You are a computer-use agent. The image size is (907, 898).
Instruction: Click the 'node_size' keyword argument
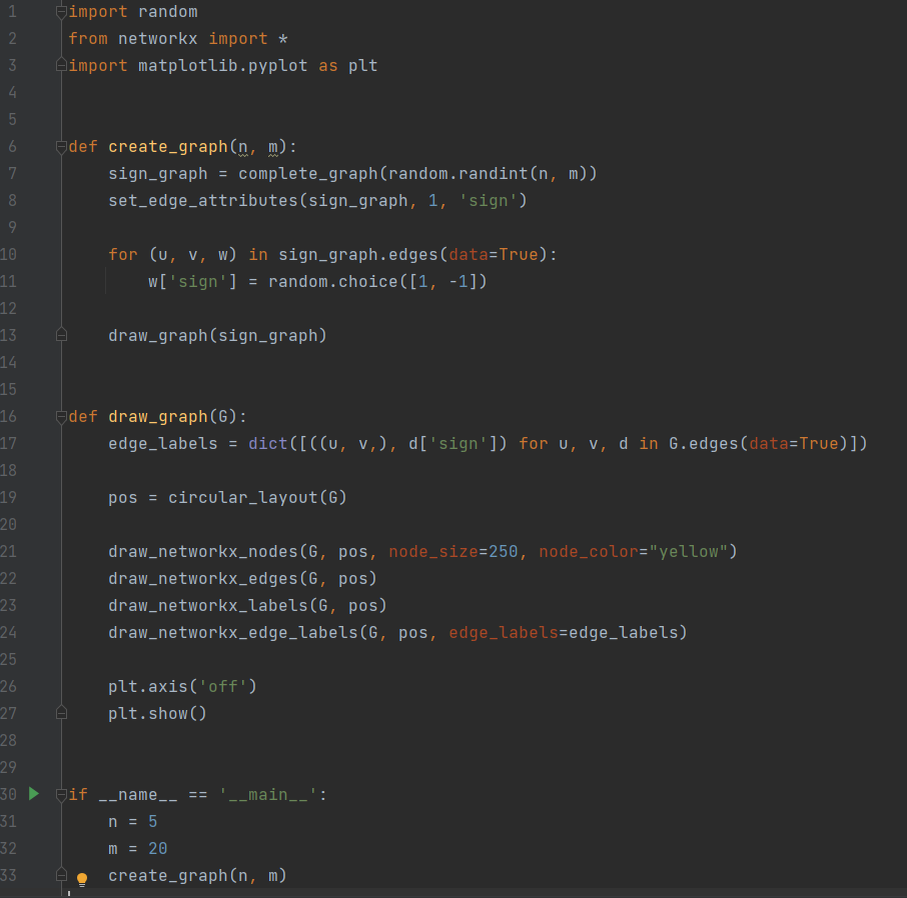433,551
